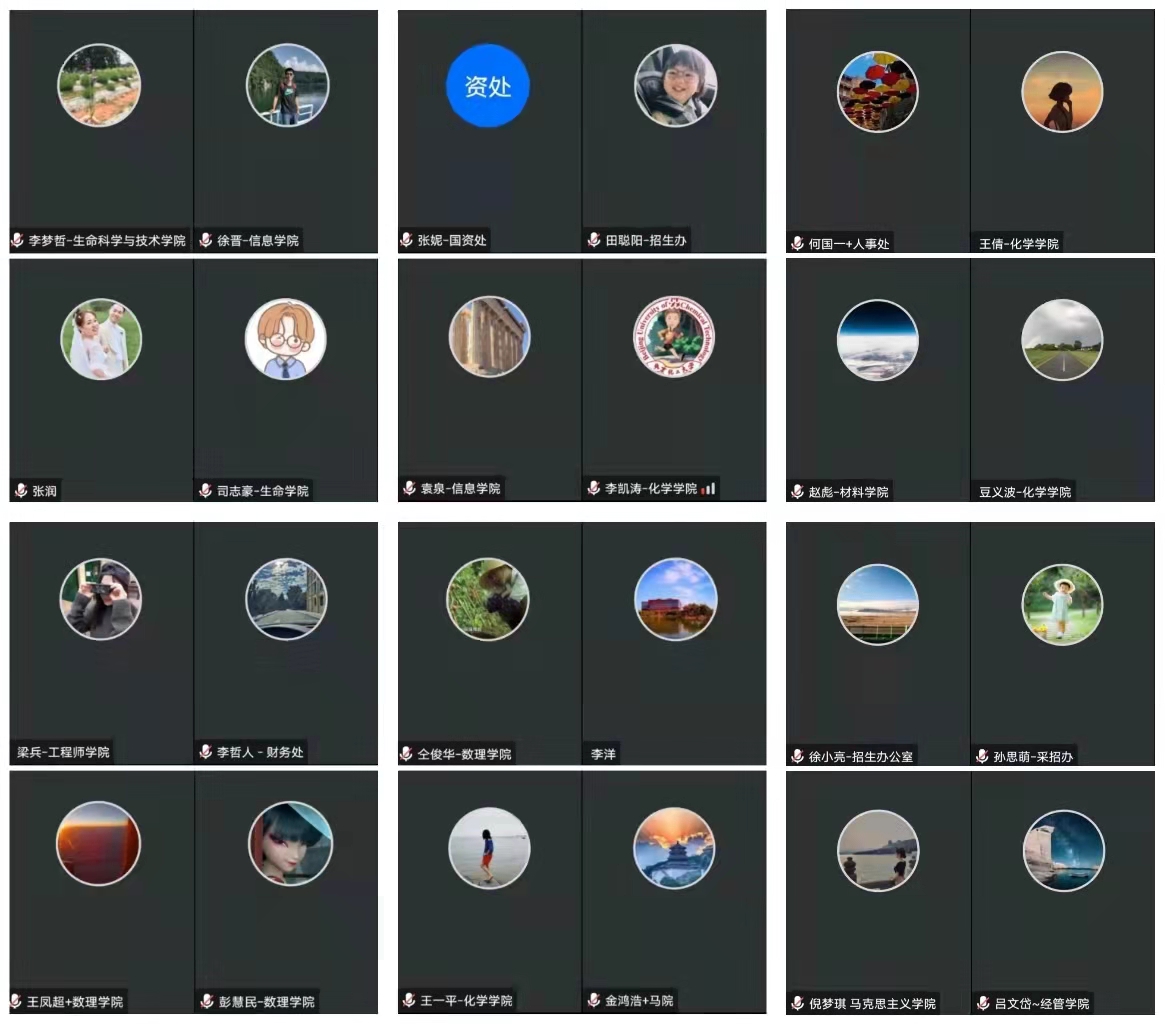This screenshot has width=1165, height=1024.
Task: Select the cartoon avatar of 司志豪-生命学院
Action: click(x=285, y=340)
